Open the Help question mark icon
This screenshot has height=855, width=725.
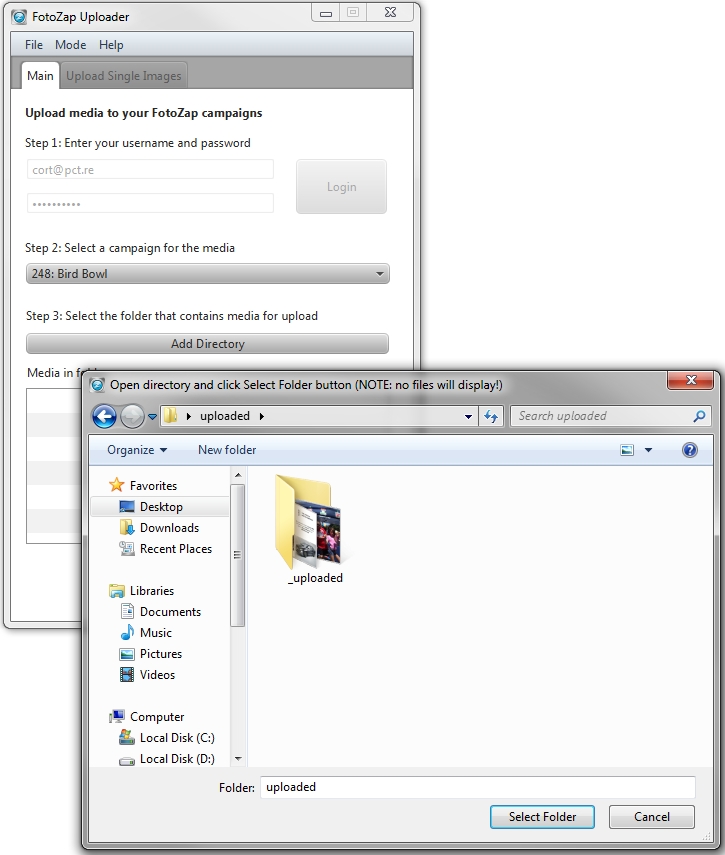point(689,450)
